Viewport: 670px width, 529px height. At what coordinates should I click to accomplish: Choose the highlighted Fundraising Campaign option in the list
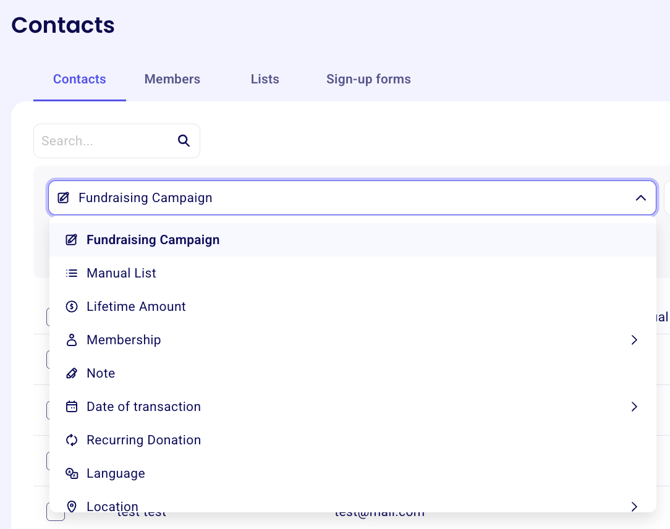pos(153,240)
